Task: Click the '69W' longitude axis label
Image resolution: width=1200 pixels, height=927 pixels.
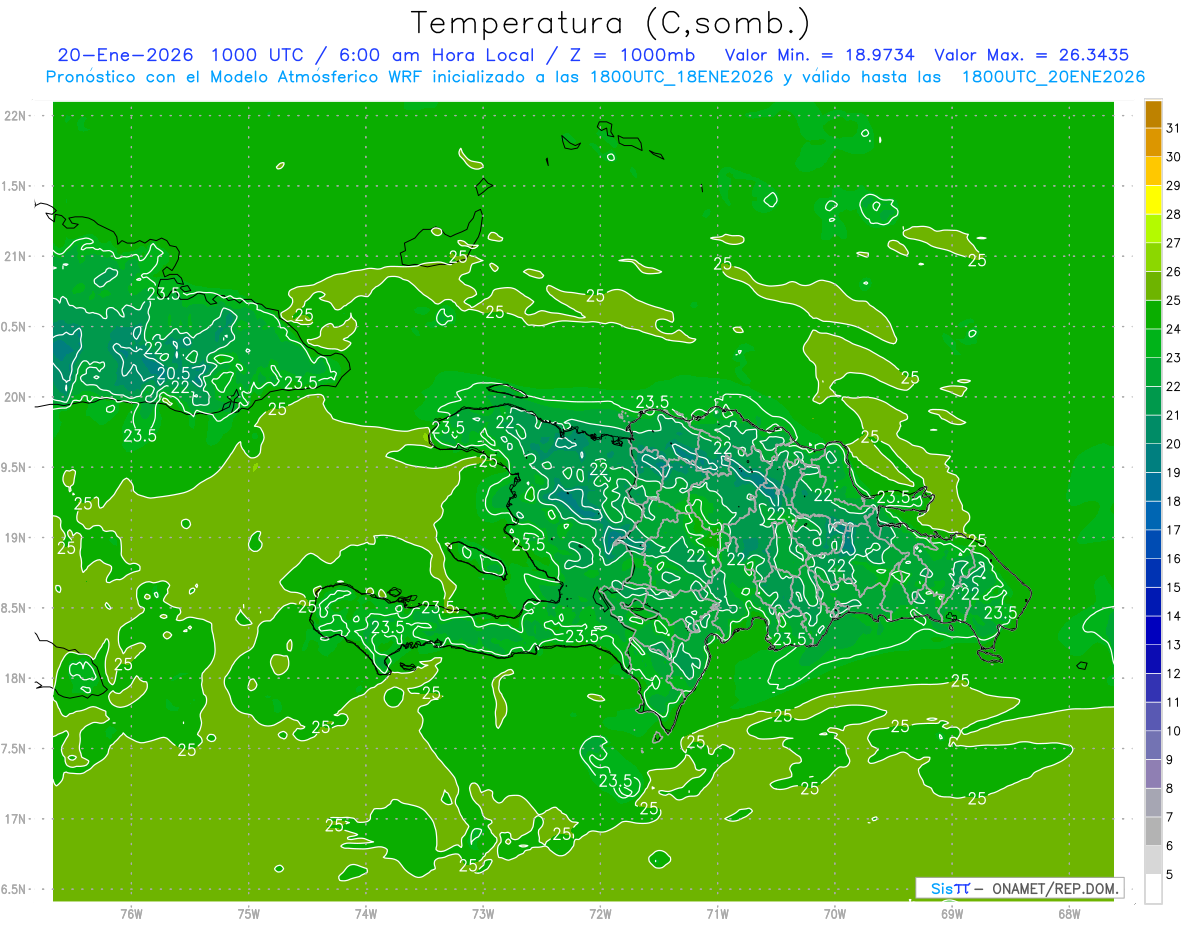Action: tap(952, 913)
